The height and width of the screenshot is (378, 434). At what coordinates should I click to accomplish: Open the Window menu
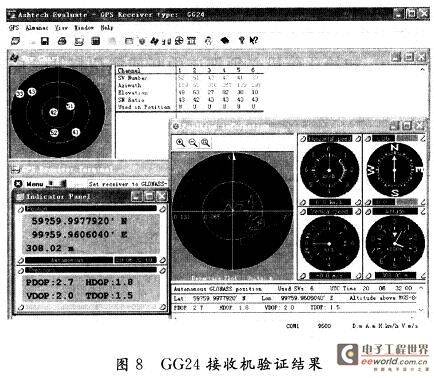84,28
